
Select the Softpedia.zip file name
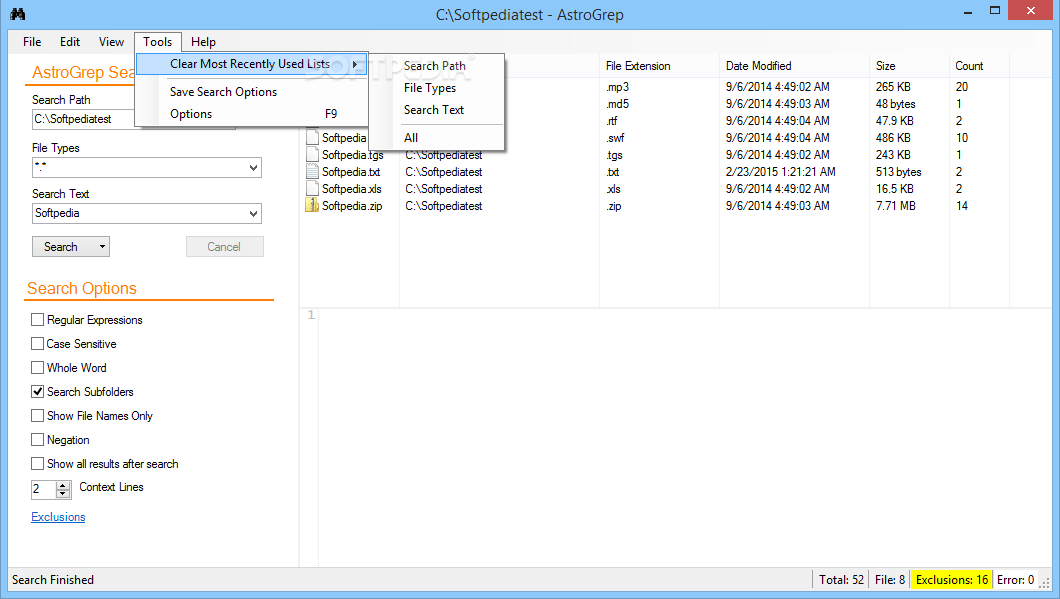(352, 206)
